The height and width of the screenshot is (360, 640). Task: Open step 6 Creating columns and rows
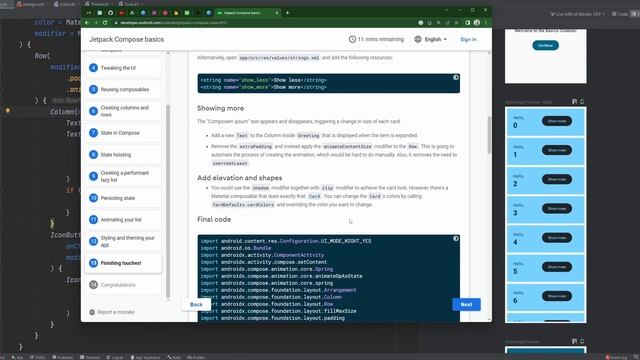tap(123, 111)
